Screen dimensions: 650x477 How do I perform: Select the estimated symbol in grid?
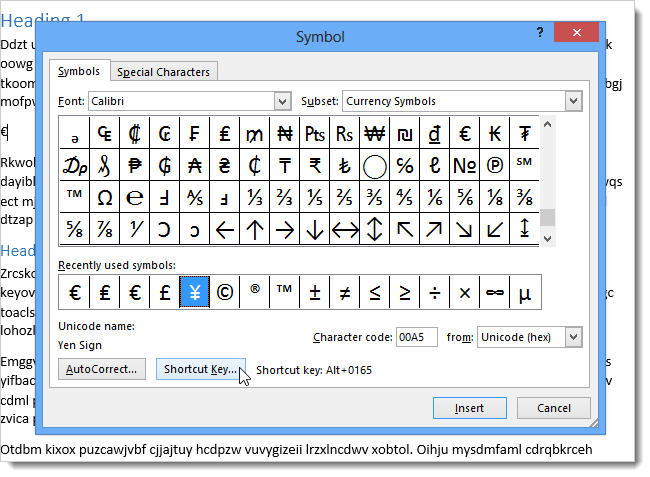(x=135, y=197)
